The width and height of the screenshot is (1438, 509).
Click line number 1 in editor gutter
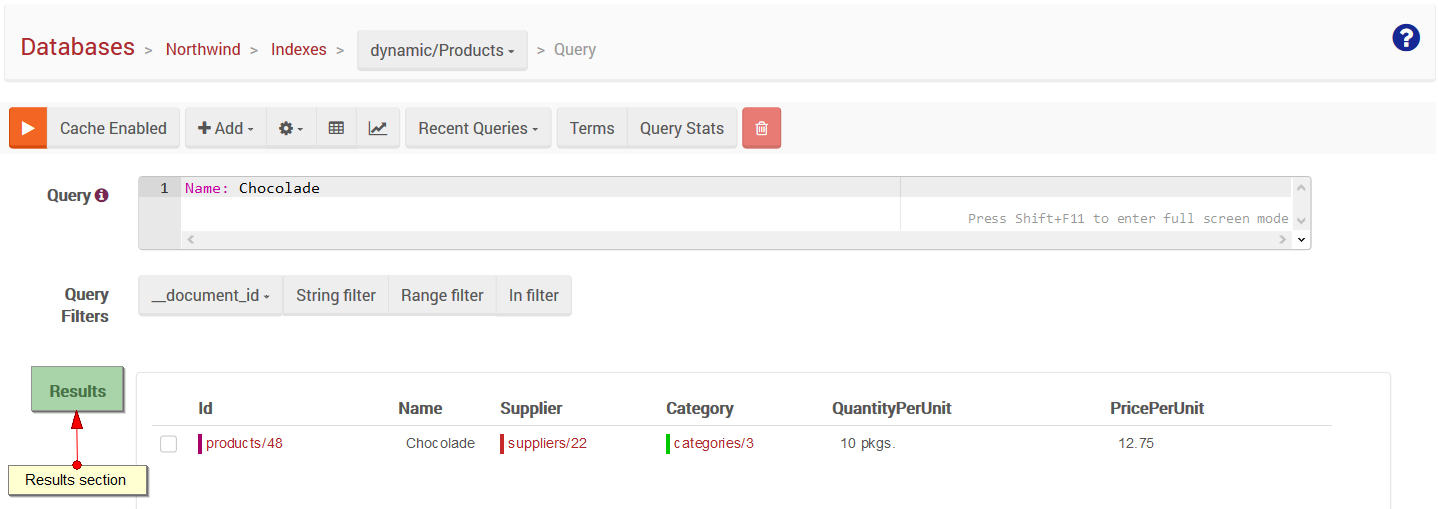(x=164, y=188)
